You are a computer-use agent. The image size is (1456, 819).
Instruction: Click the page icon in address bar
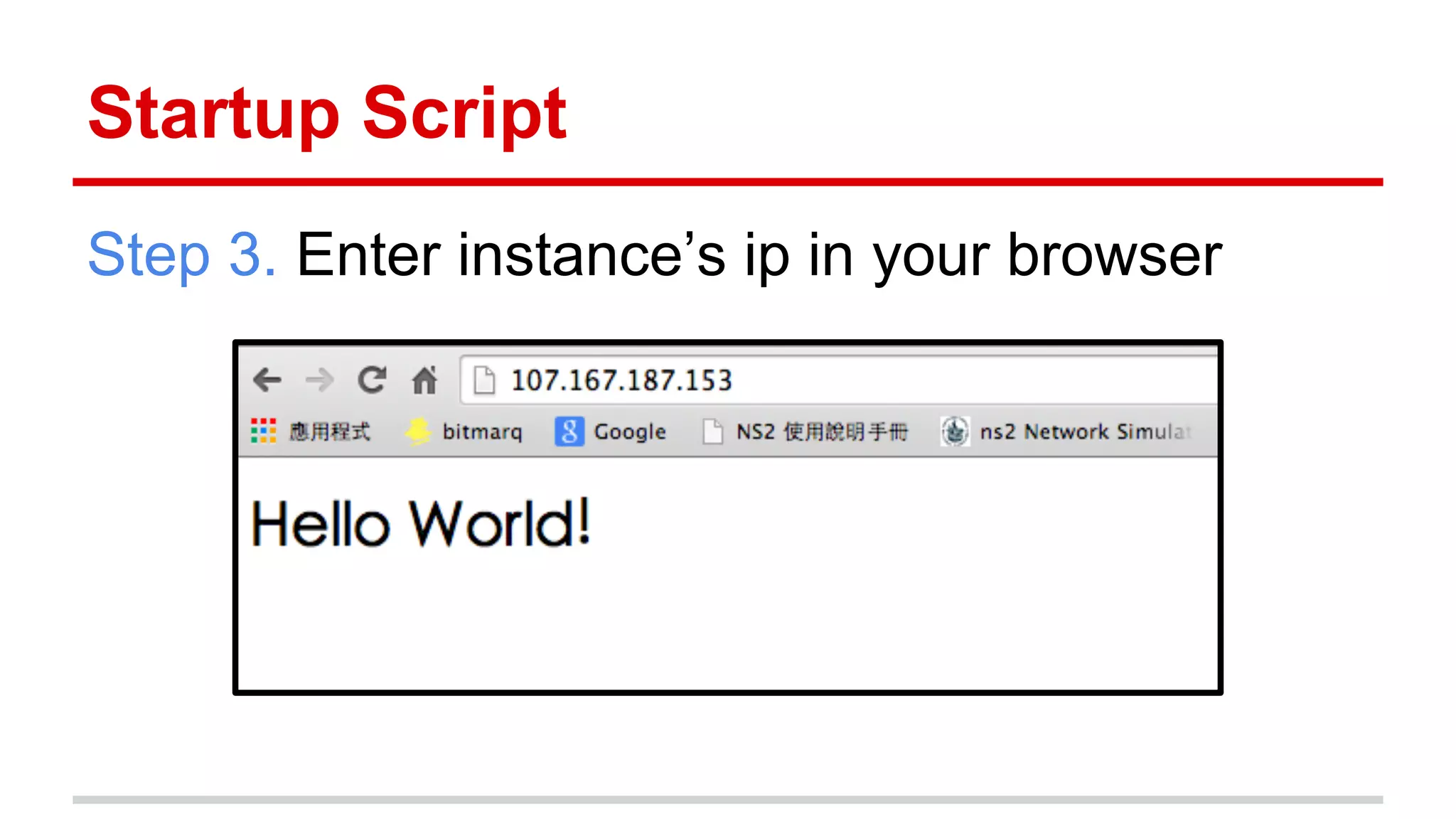(484, 380)
